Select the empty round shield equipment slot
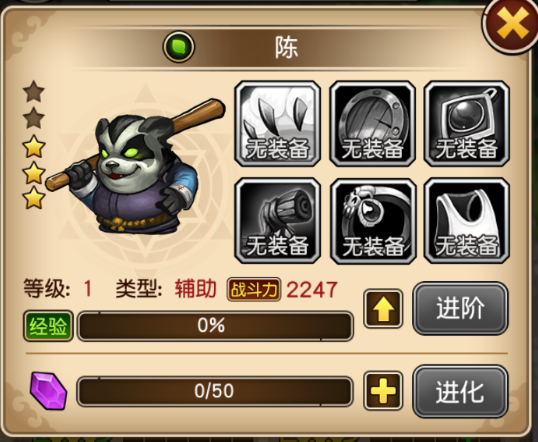The height and width of the screenshot is (442, 538). (x=372, y=124)
